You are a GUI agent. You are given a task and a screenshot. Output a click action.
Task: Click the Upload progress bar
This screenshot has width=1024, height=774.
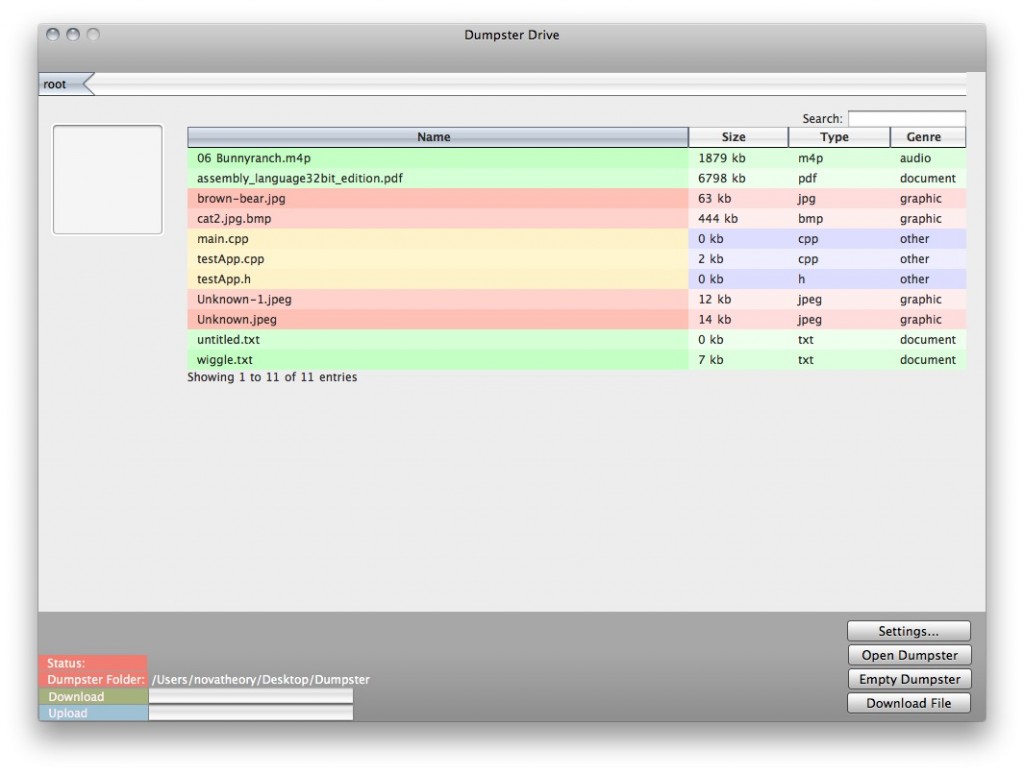tap(250, 713)
